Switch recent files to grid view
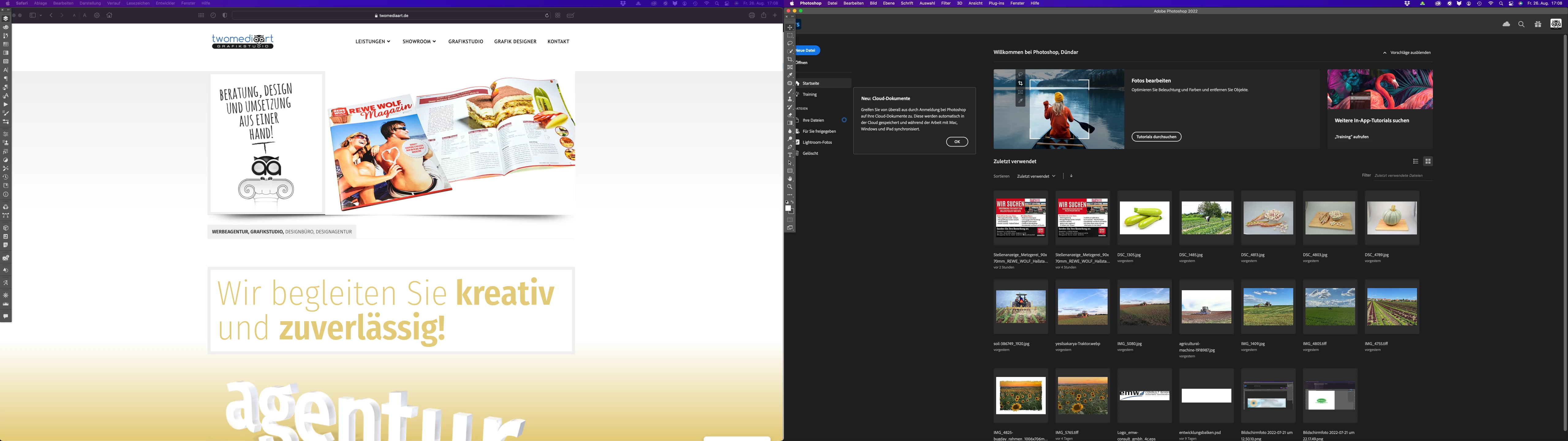Image resolution: width=1568 pixels, height=441 pixels. coord(1428,162)
